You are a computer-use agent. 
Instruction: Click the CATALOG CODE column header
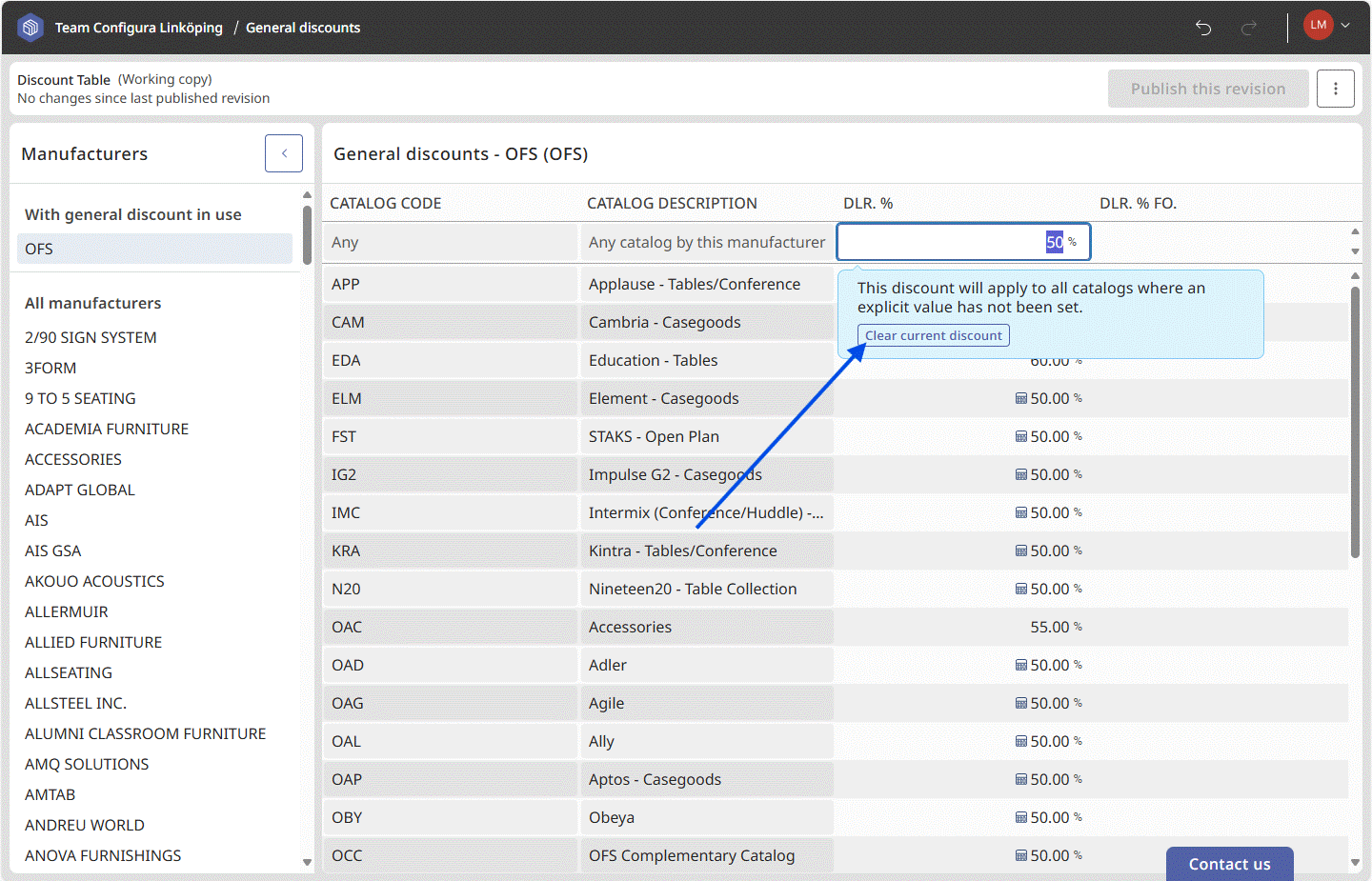386,203
